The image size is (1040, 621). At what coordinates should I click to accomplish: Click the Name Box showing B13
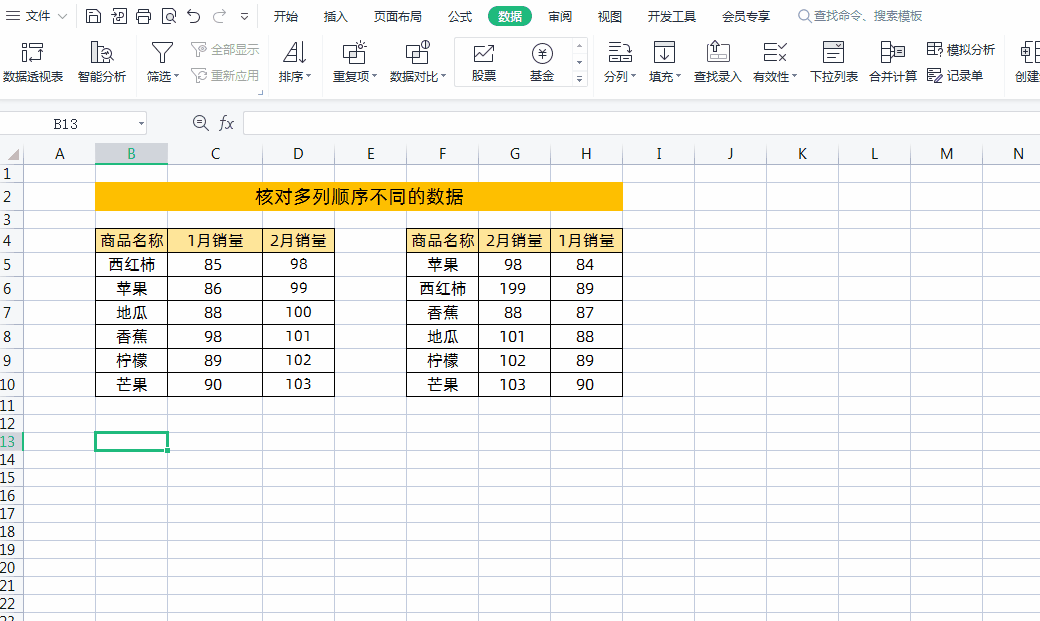(x=66, y=123)
